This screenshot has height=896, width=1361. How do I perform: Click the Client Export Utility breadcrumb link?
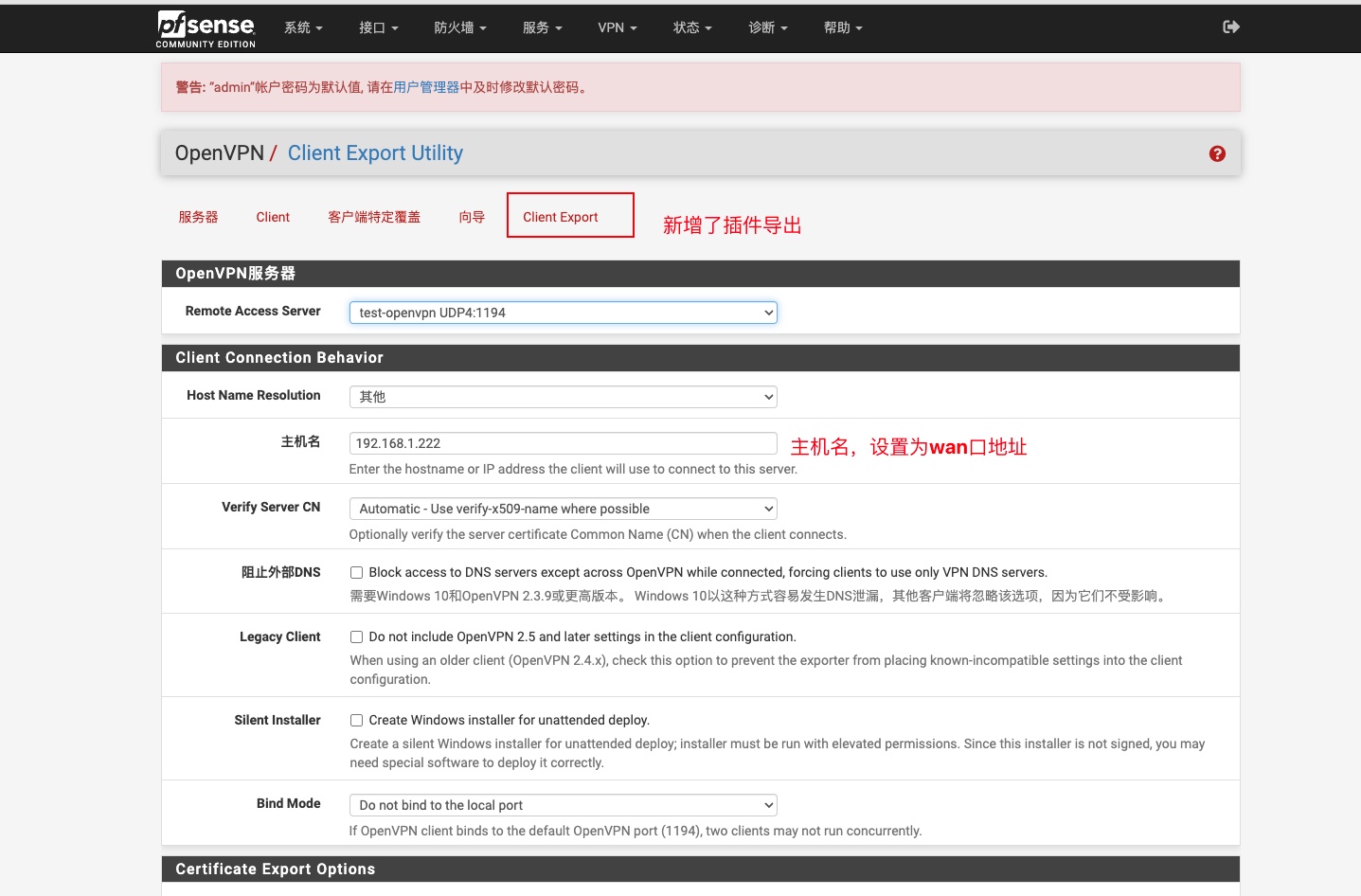click(375, 153)
